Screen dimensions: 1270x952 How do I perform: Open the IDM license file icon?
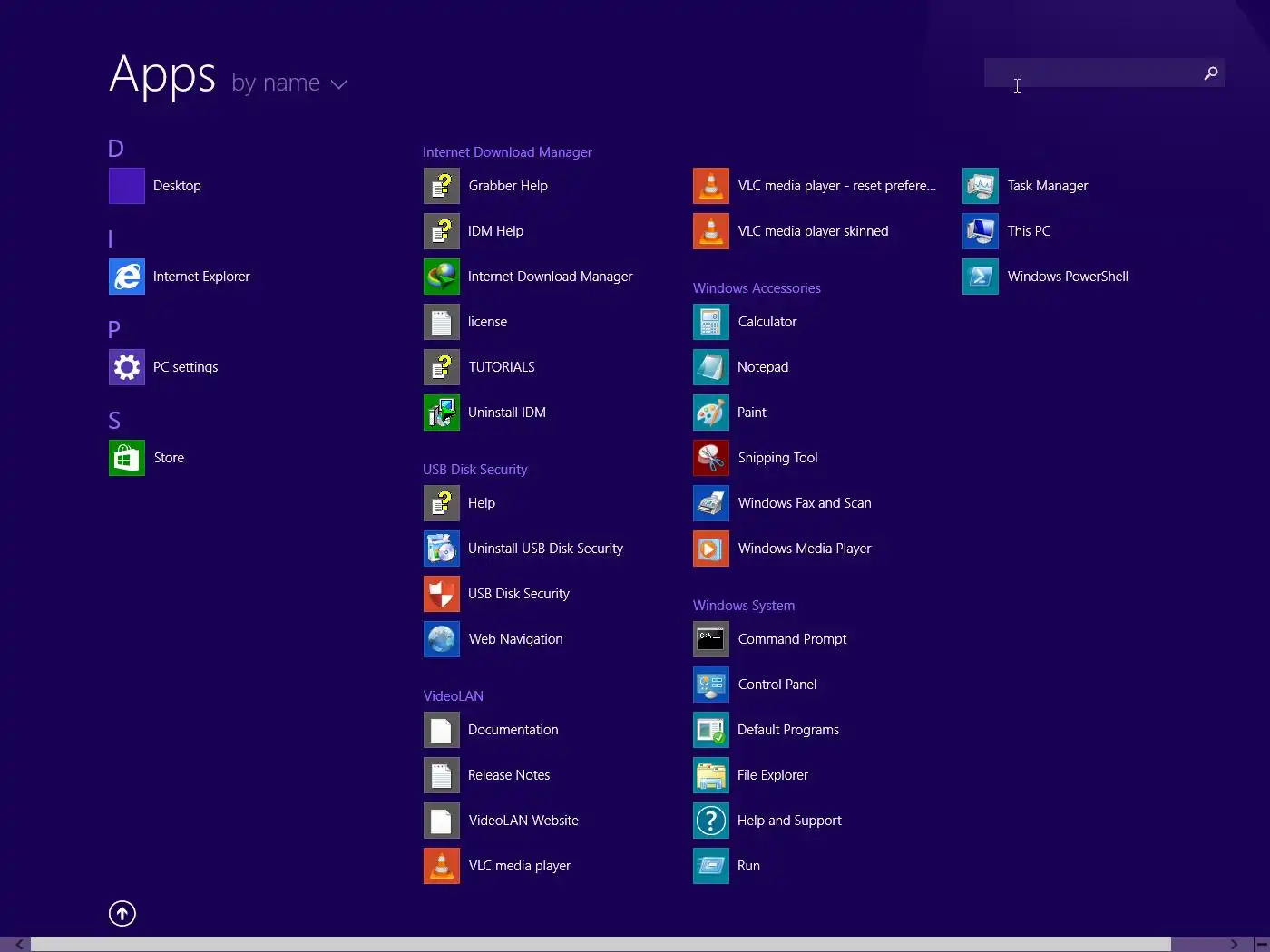click(442, 322)
